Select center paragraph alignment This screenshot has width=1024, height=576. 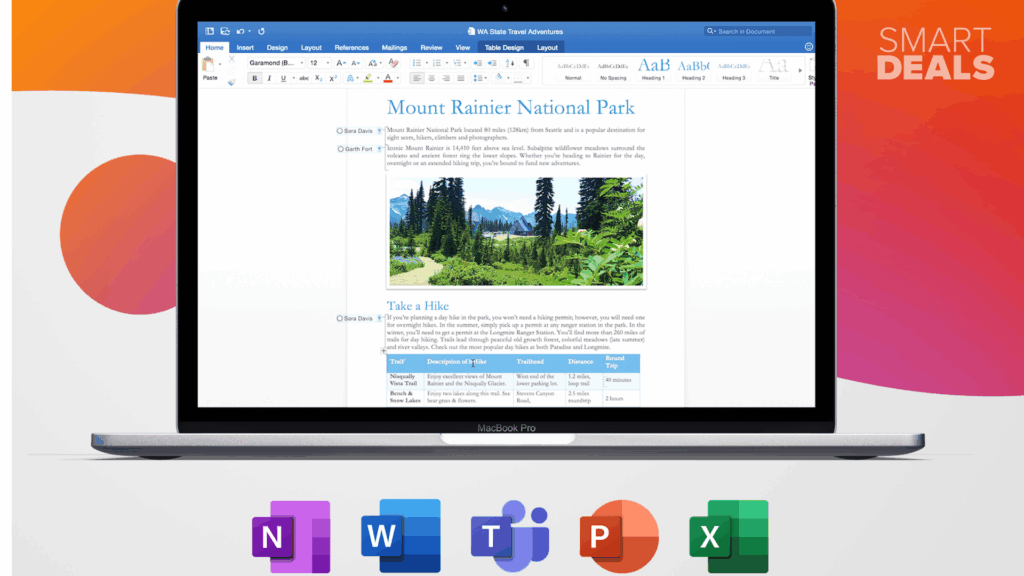tap(431, 78)
